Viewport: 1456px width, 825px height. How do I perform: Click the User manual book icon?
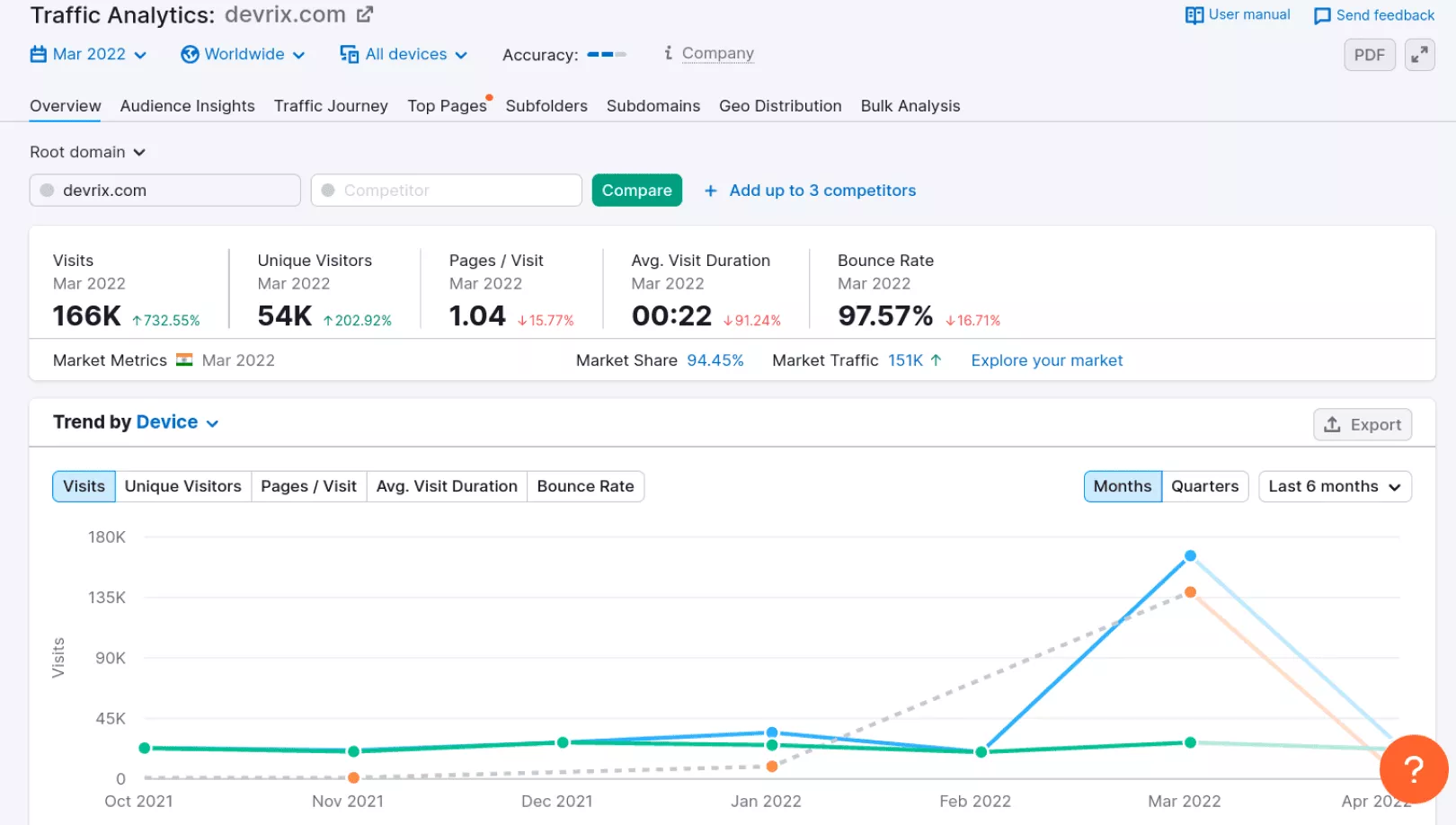[1194, 15]
